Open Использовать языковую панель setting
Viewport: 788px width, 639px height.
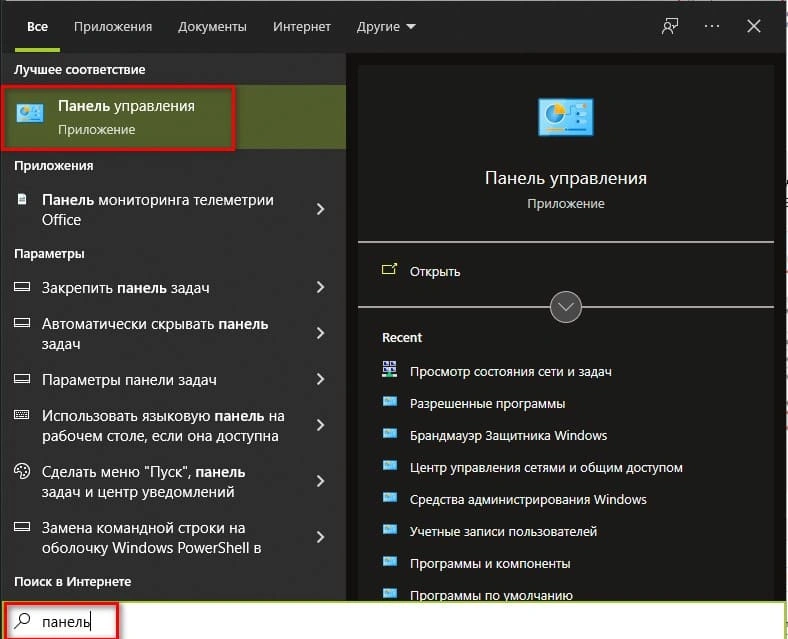coord(173,425)
